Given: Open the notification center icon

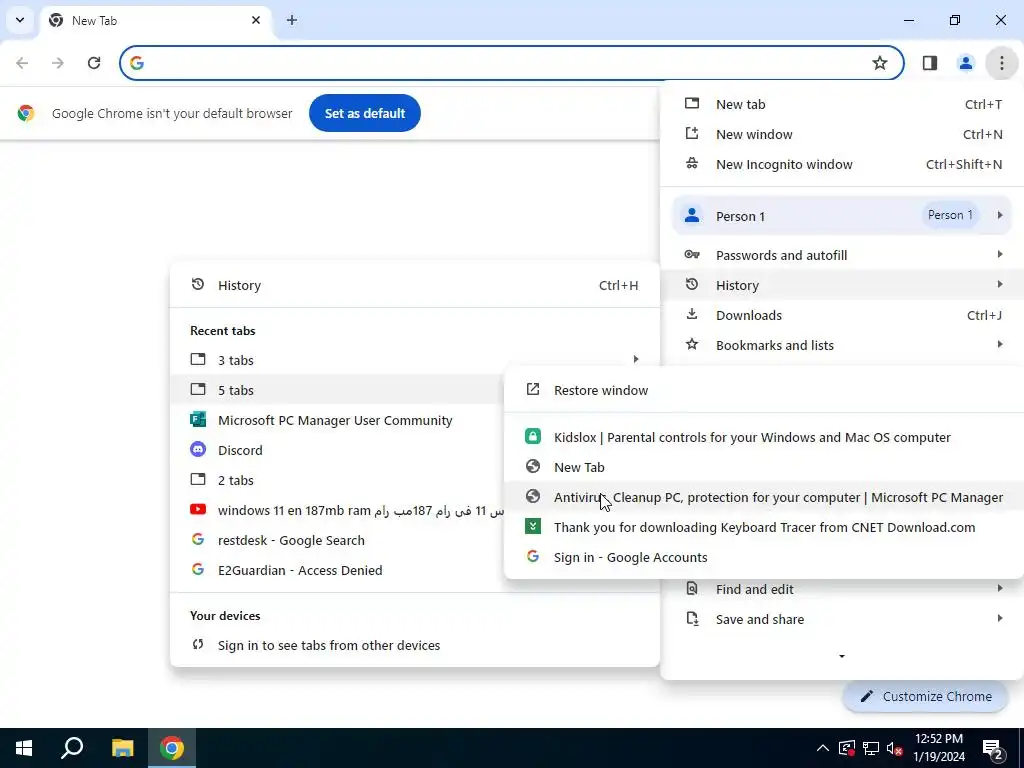Looking at the screenshot, I should (993, 748).
